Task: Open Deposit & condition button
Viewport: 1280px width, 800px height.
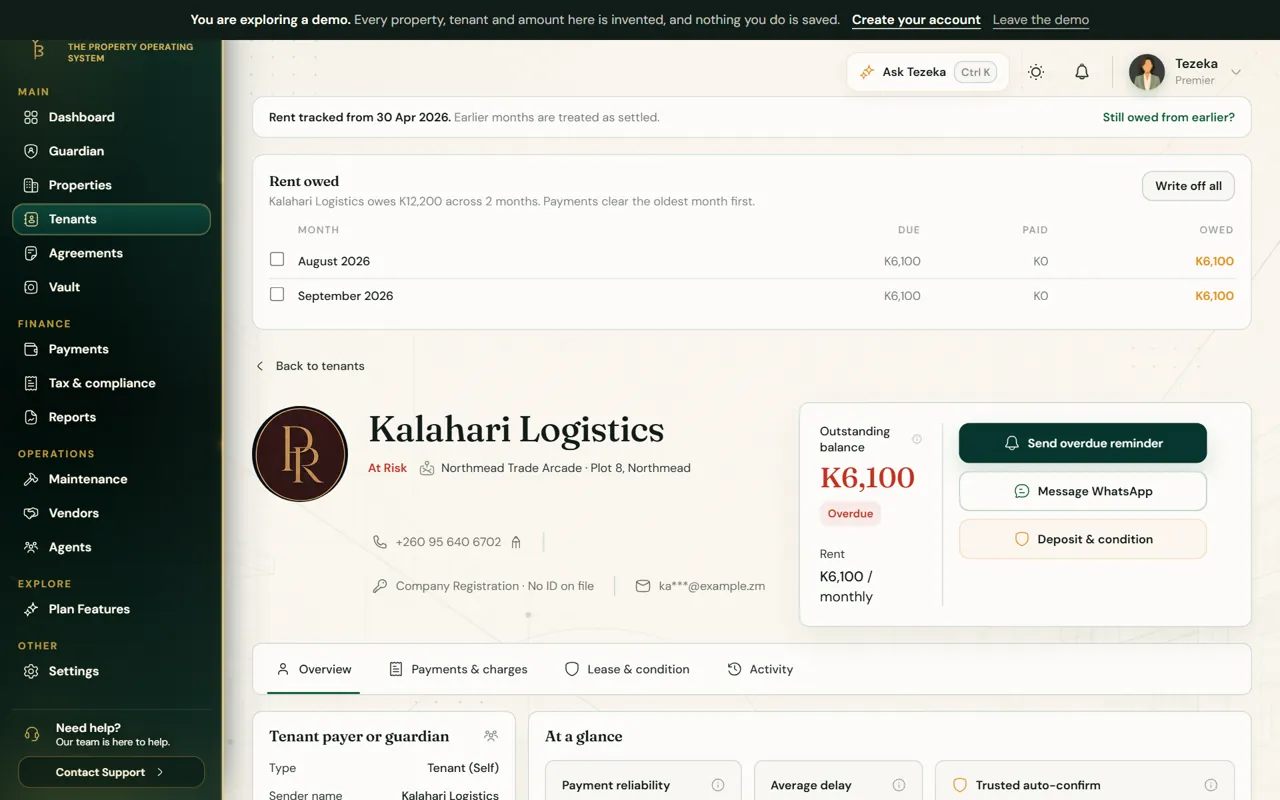Action: tap(1083, 539)
